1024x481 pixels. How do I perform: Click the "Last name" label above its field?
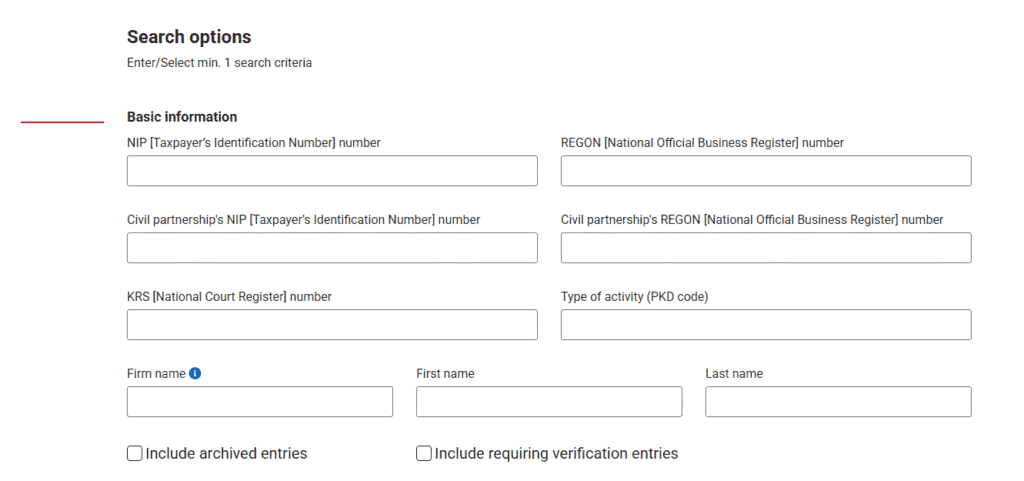coord(734,374)
